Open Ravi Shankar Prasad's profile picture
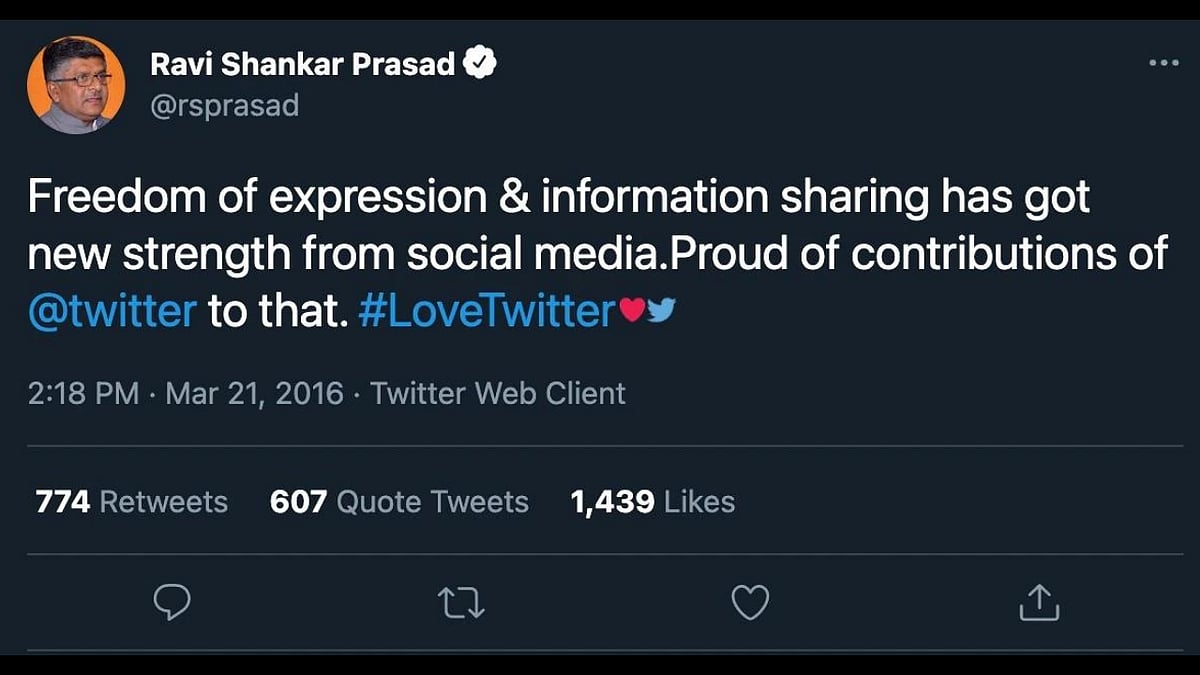Viewport: 1200px width, 675px height. (x=76, y=84)
